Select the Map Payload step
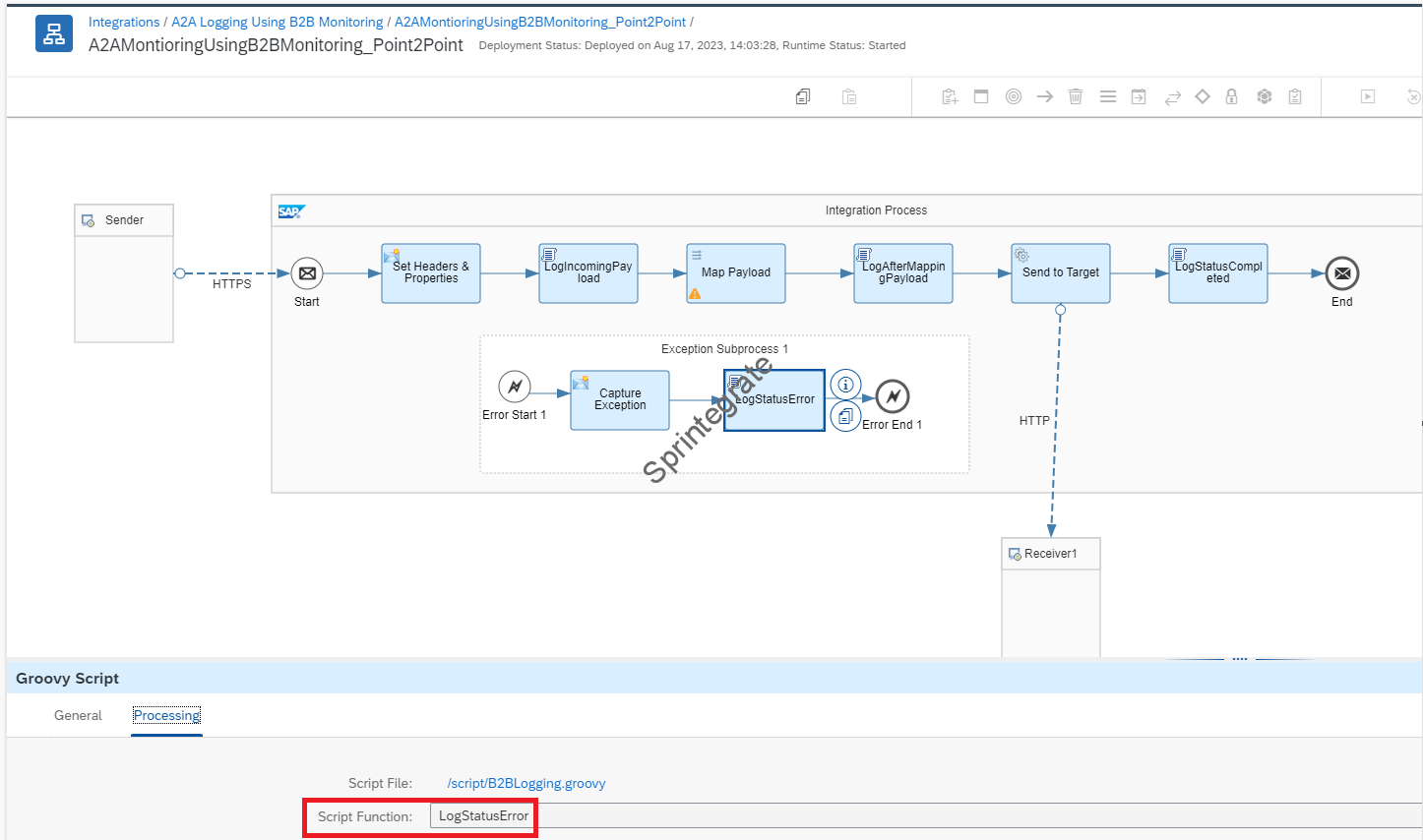 [736, 272]
